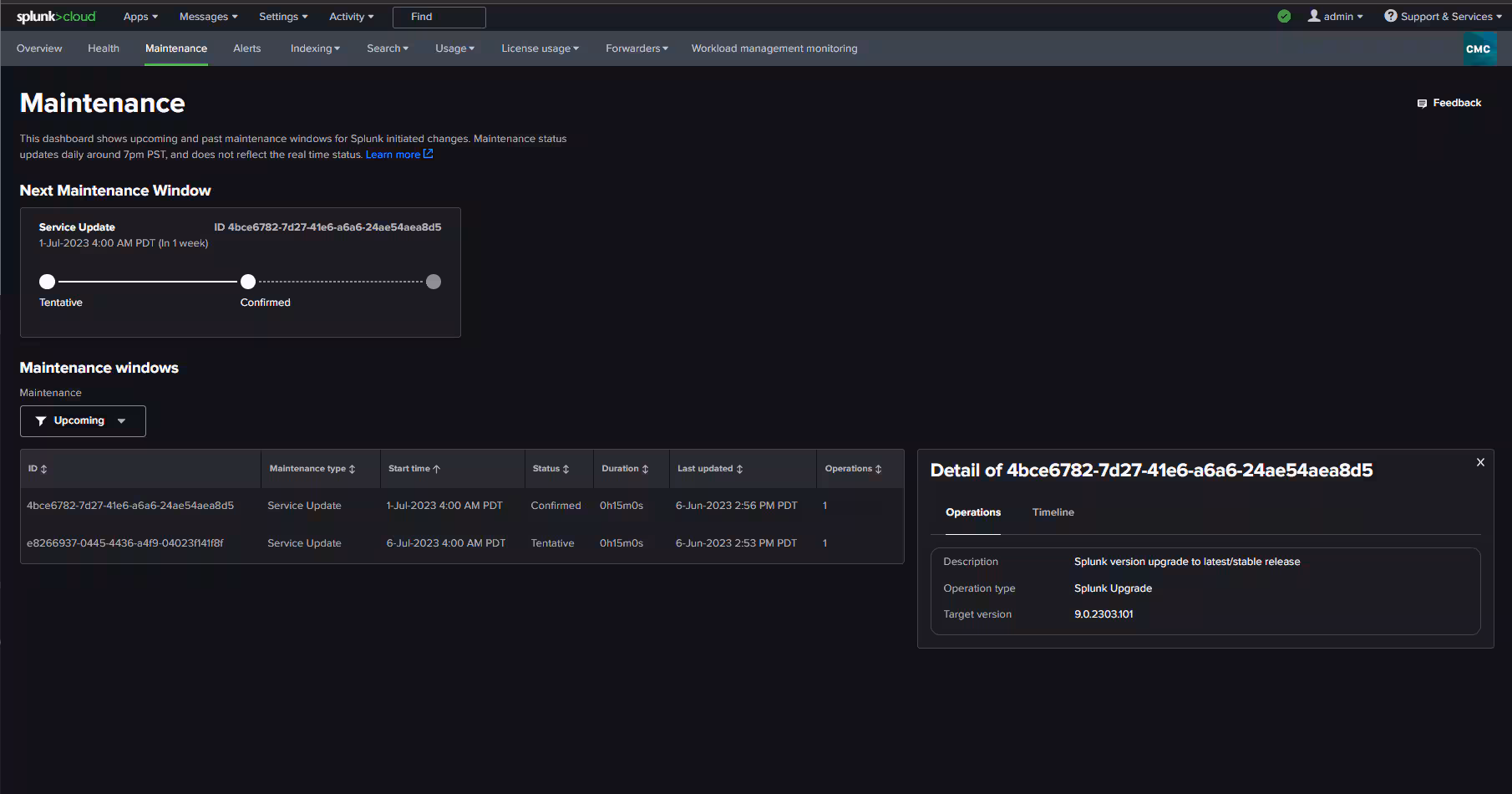
Task: Open the admin user menu
Action: click(1335, 17)
